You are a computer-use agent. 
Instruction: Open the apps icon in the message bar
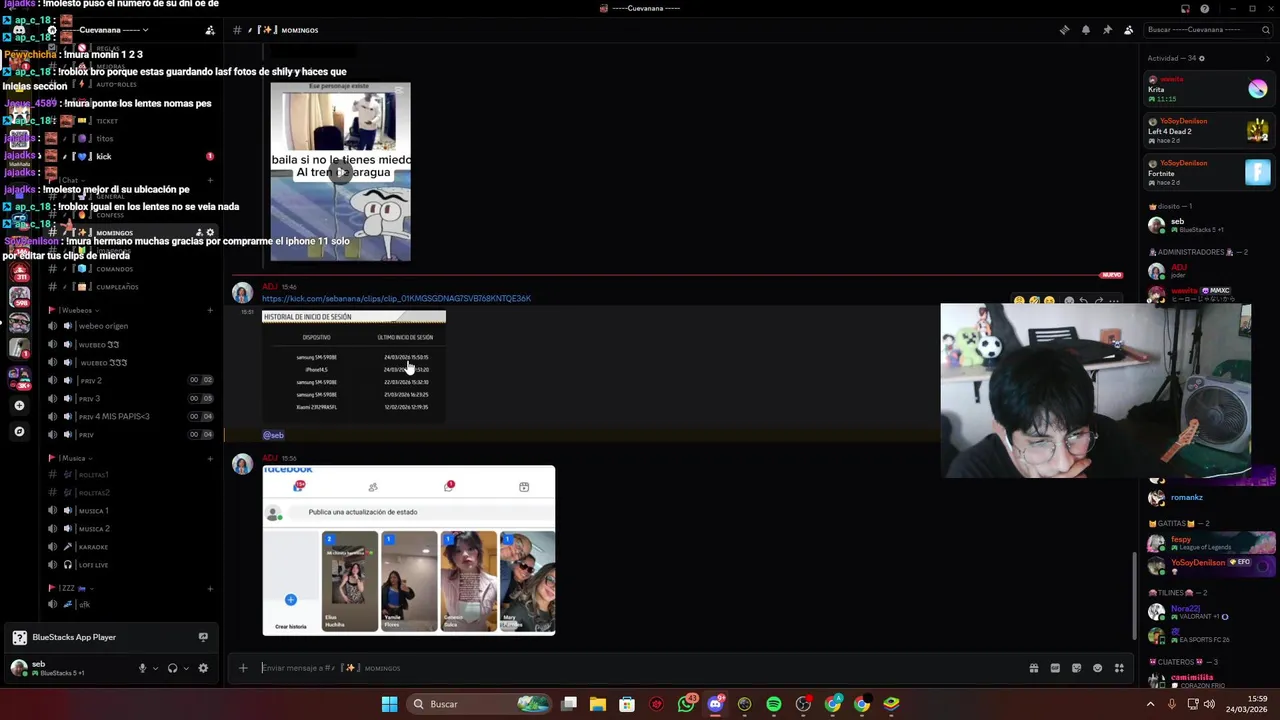click(x=1119, y=668)
